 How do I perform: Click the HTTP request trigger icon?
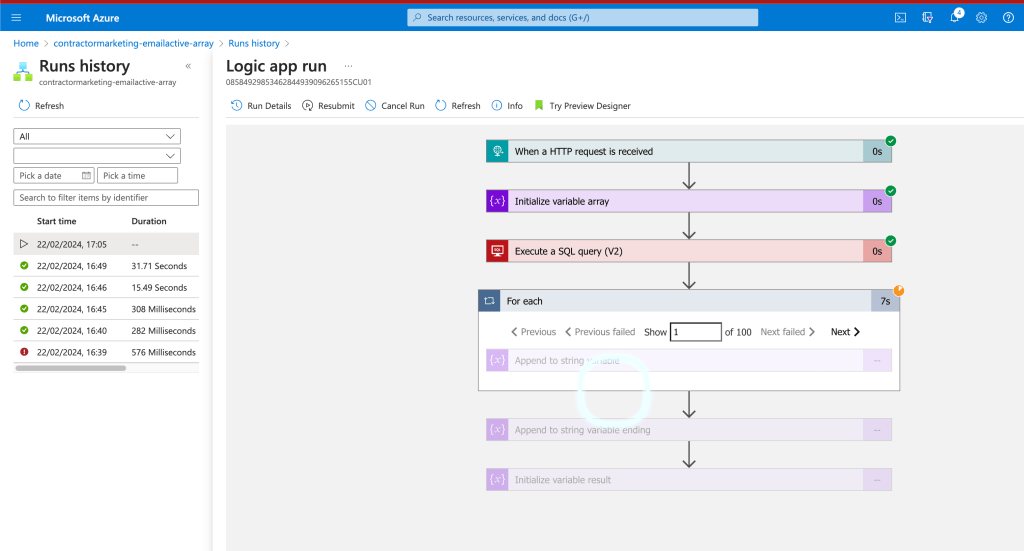coord(498,151)
